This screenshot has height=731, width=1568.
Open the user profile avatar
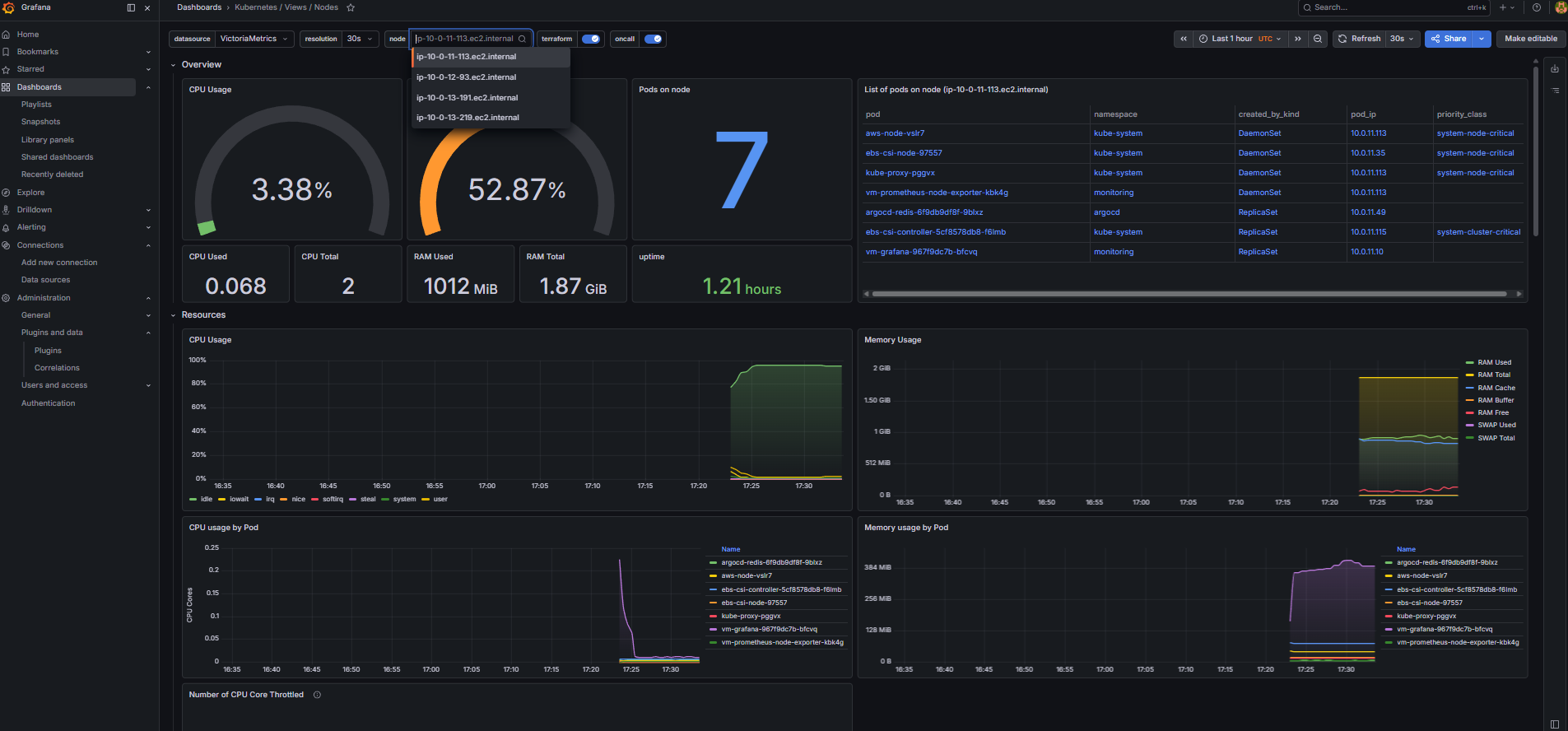coord(1561,7)
